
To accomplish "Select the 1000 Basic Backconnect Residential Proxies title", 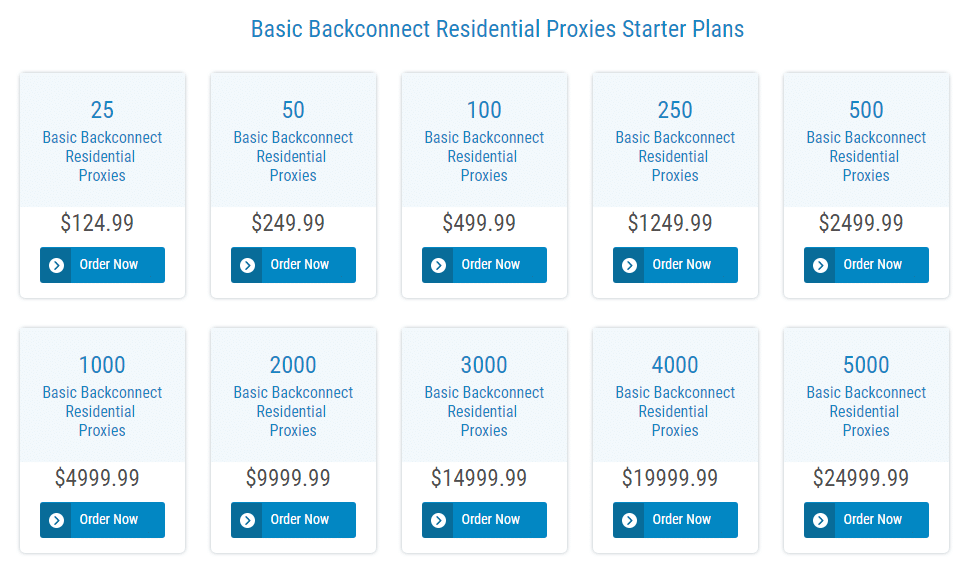I will click(102, 396).
